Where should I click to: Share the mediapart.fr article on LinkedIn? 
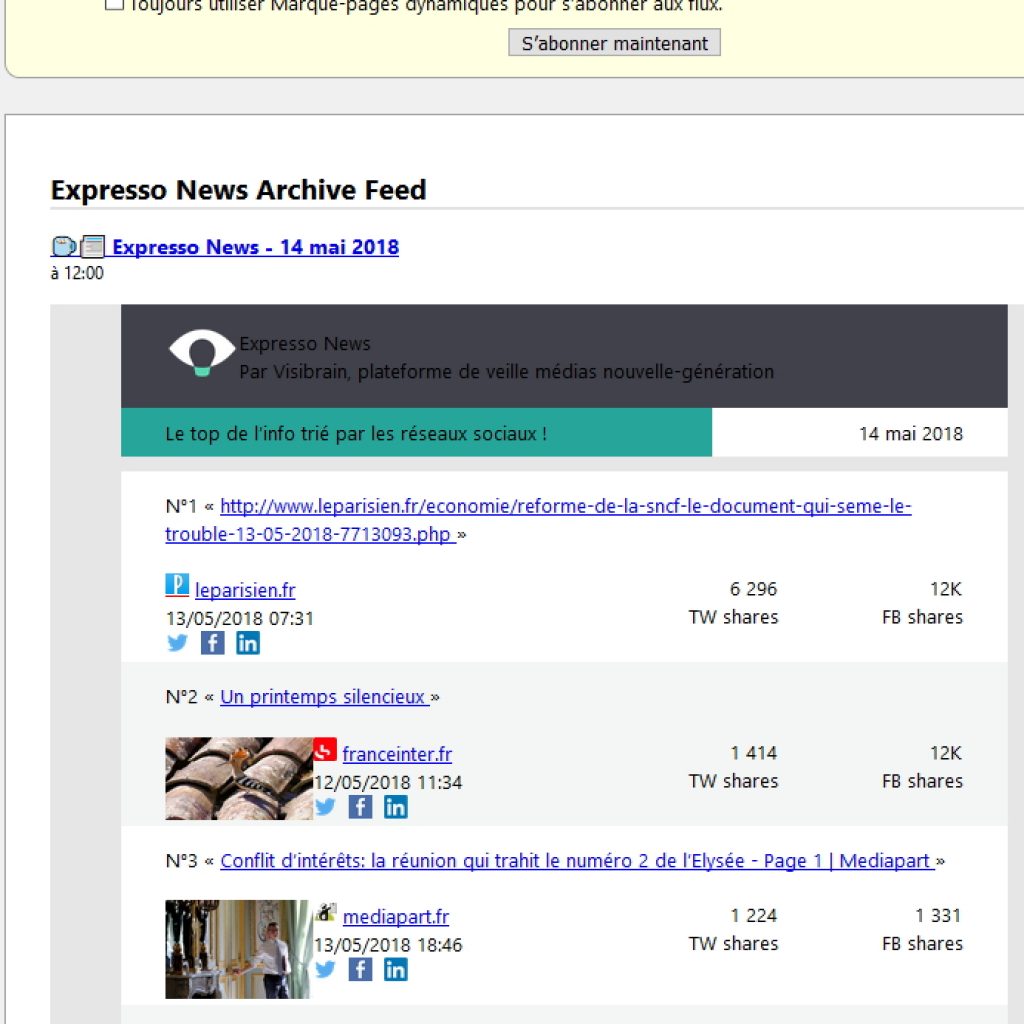pyautogui.click(x=396, y=970)
